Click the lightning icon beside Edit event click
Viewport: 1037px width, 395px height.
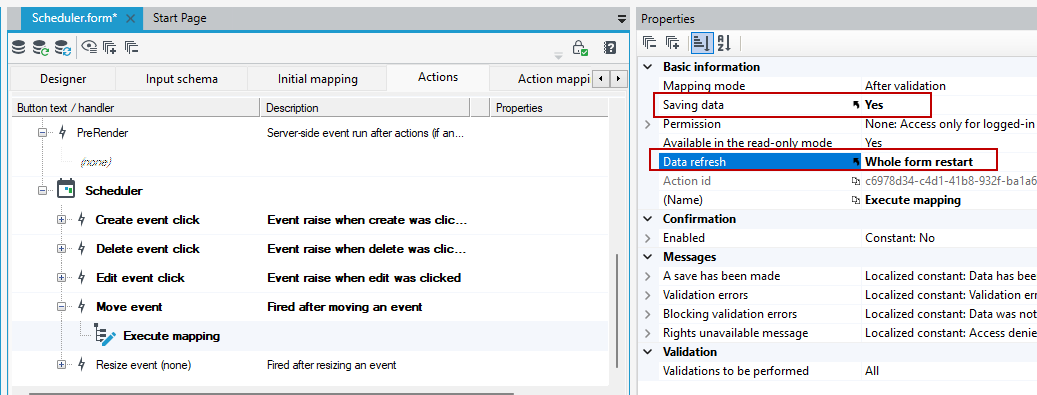point(81,278)
